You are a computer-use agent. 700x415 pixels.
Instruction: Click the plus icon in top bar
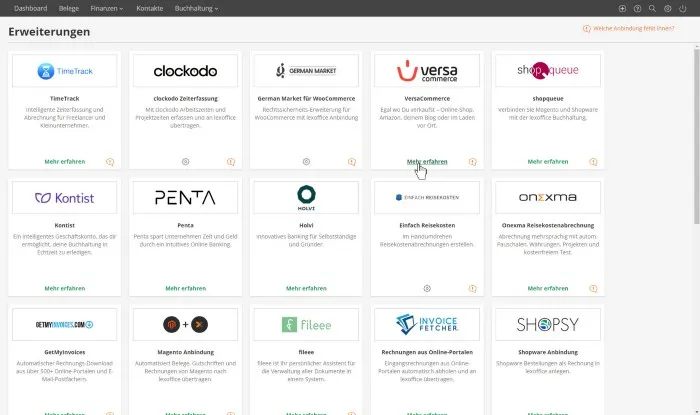pyautogui.click(x=623, y=8)
